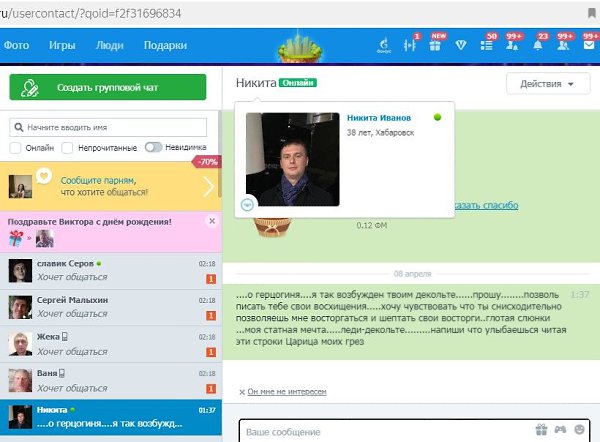The width and height of the screenshot is (600, 442).
Task: Click gift icon in message input
Action: point(541,430)
